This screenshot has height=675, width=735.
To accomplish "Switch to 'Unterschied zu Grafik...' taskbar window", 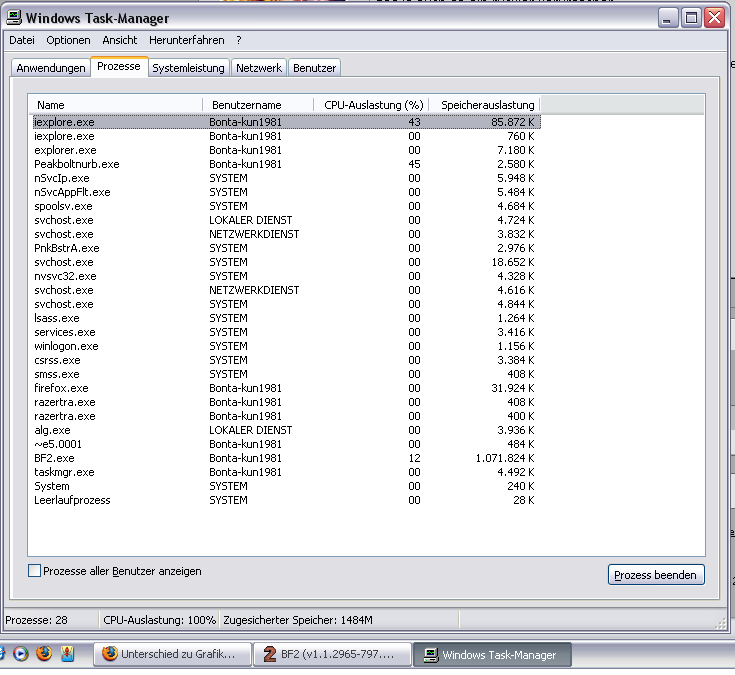I will 173,654.
